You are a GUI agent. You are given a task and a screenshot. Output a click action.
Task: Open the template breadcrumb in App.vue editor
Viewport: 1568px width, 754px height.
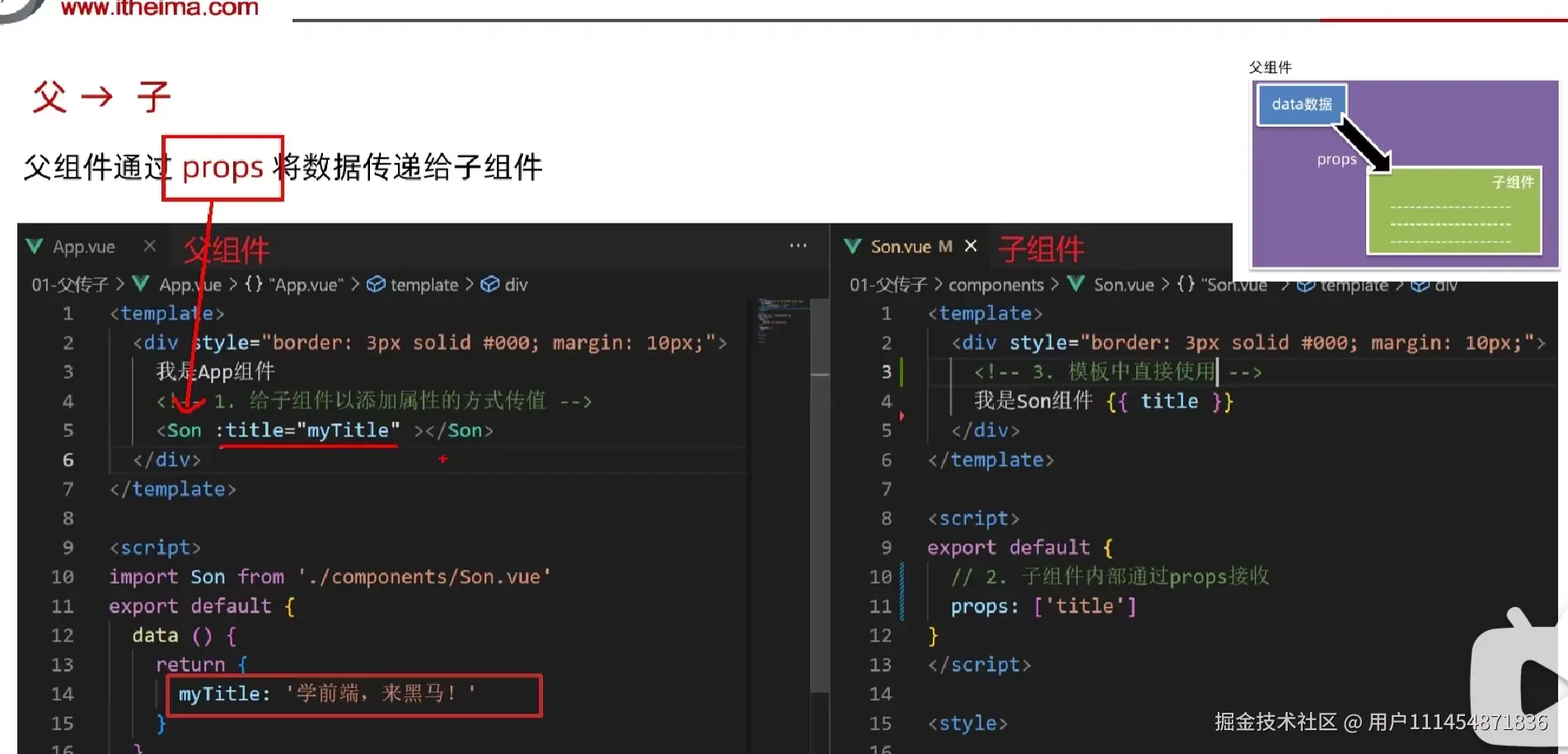424,285
